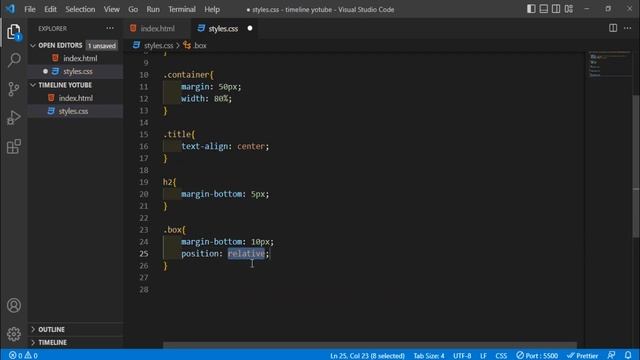Screen dimensions: 640x360
Task: Click the text-align property on line 16
Action: click(x=204, y=146)
